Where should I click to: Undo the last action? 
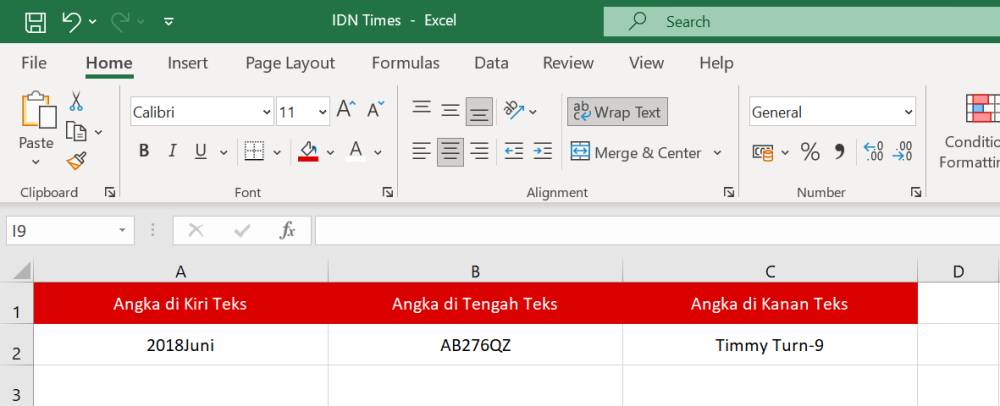click(71, 22)
